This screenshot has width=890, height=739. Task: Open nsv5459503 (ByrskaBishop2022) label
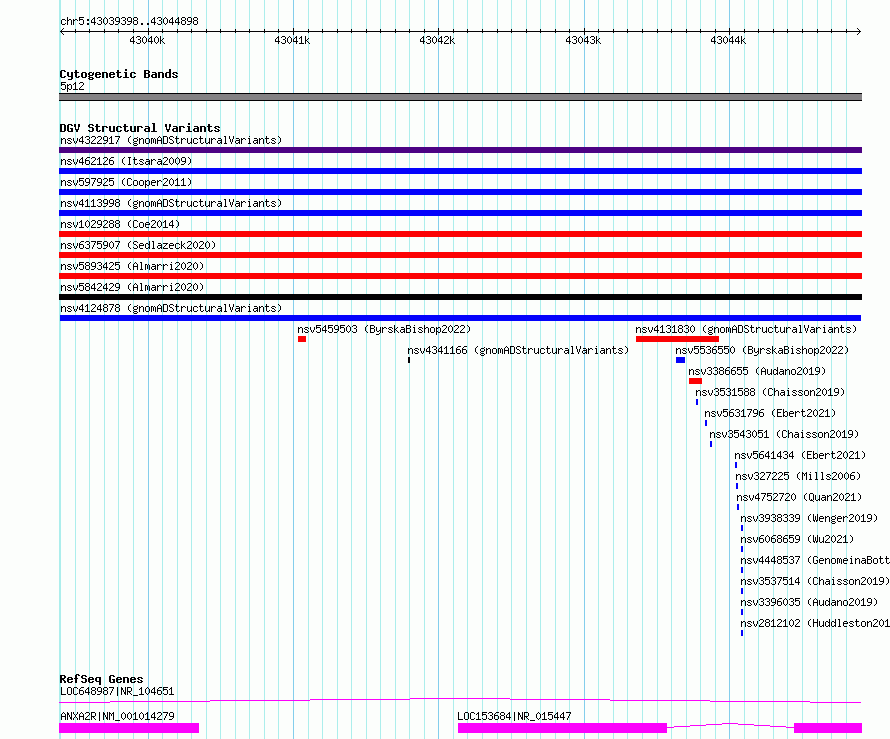click(384, 329)
